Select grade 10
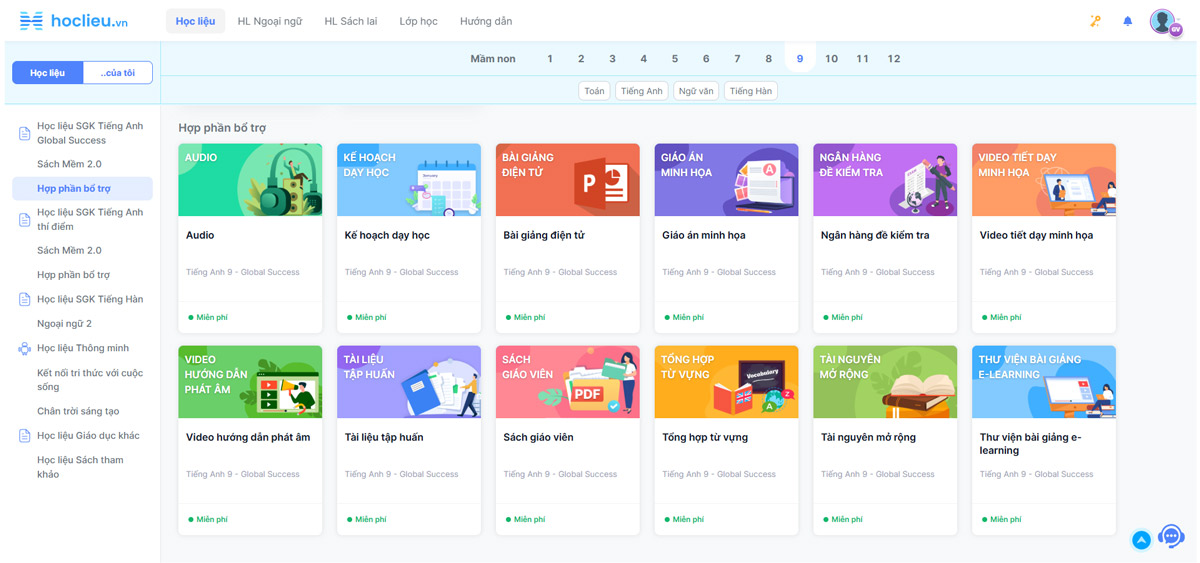The height and width of the screenshot is (563, 1200). click(831, 59)
